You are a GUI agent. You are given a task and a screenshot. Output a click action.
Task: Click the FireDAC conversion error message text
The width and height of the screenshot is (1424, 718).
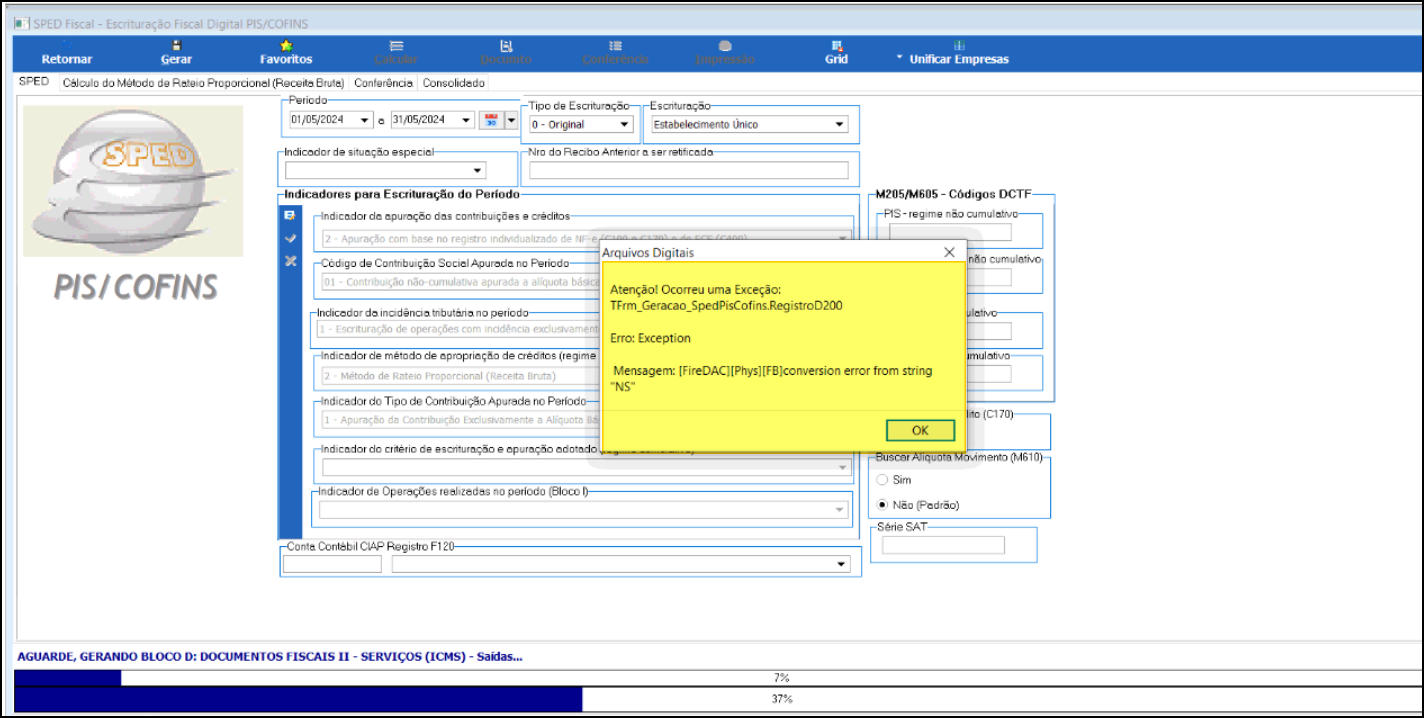[771, 378]
